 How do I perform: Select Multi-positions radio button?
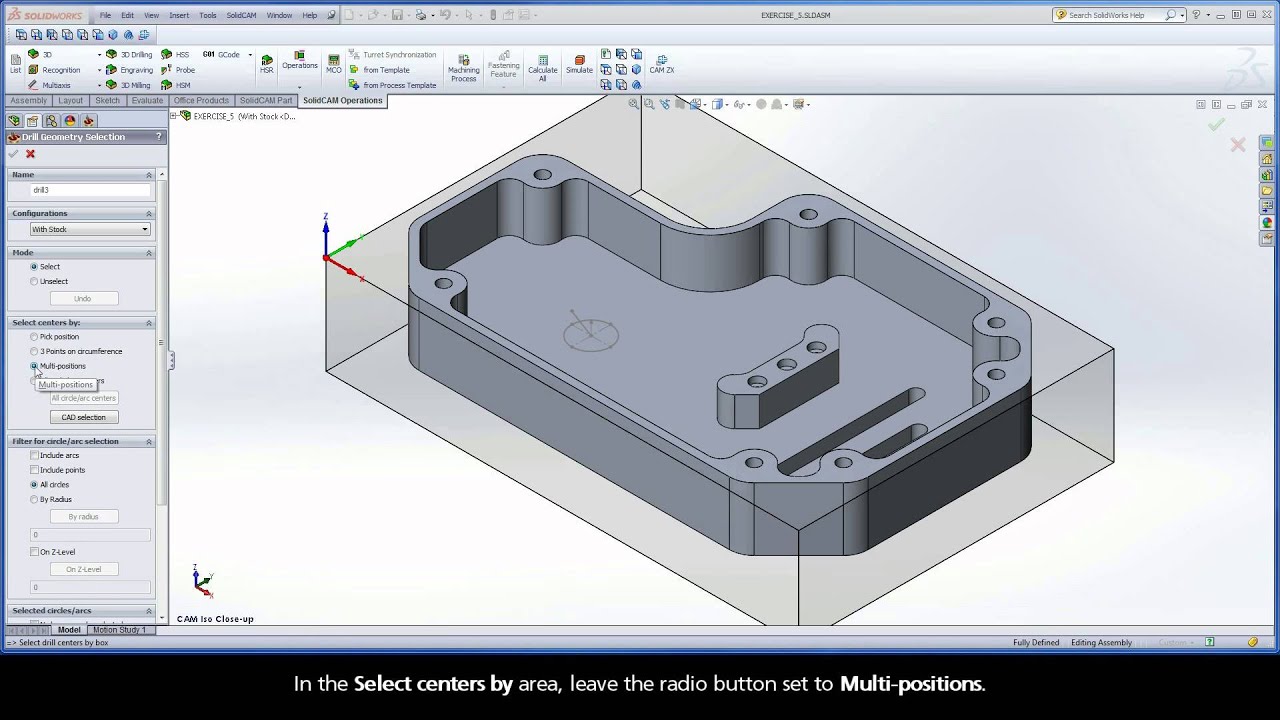pos(34,366)
